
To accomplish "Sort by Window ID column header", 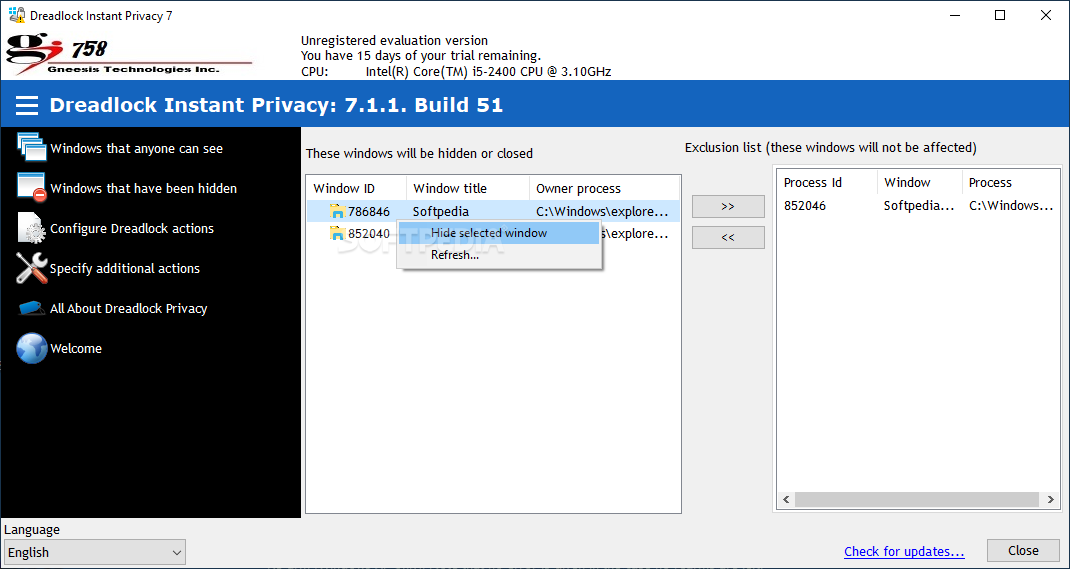I will (356, 188).
